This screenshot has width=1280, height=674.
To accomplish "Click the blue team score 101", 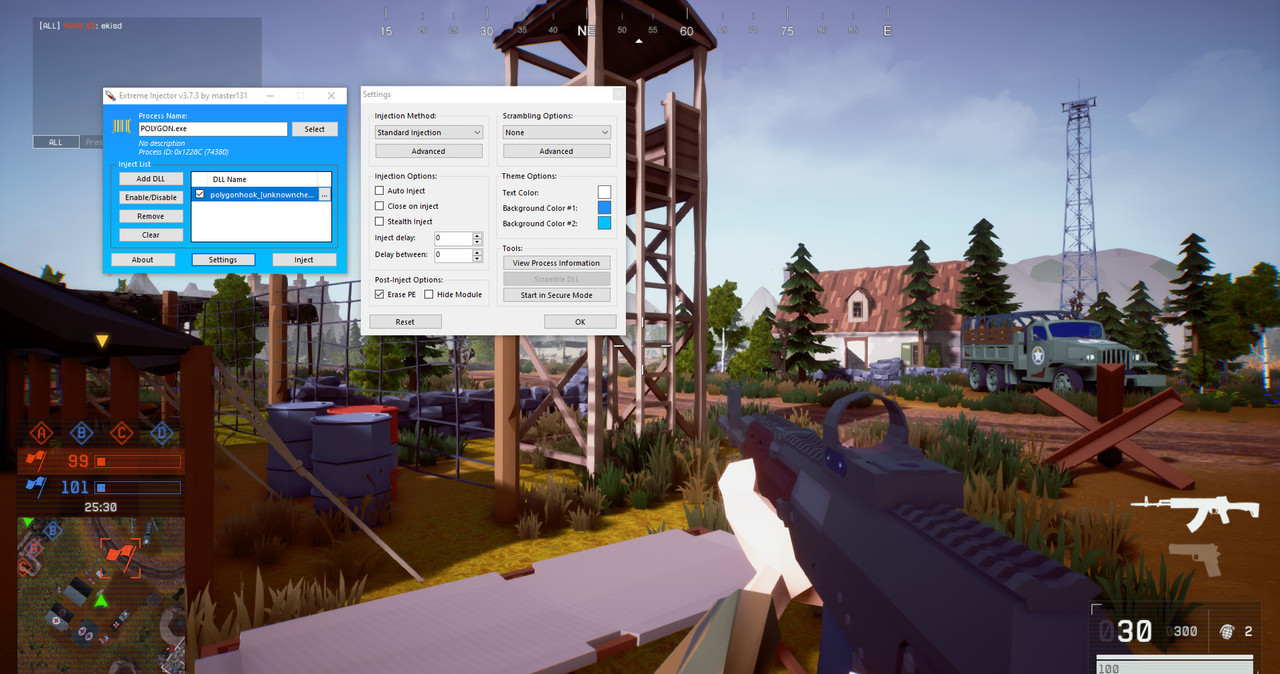I will coord(75,487).
